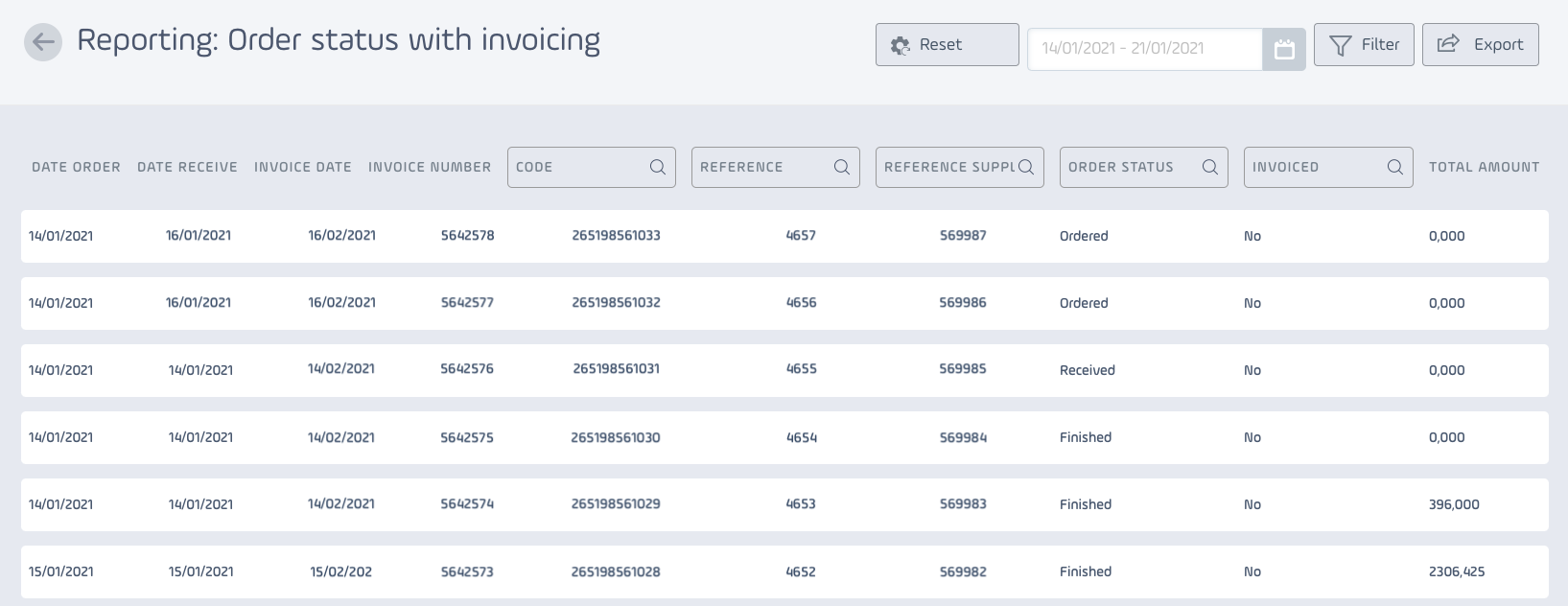Click invoice date 16/02/2021 in 5642577 row

pos(341,303)
